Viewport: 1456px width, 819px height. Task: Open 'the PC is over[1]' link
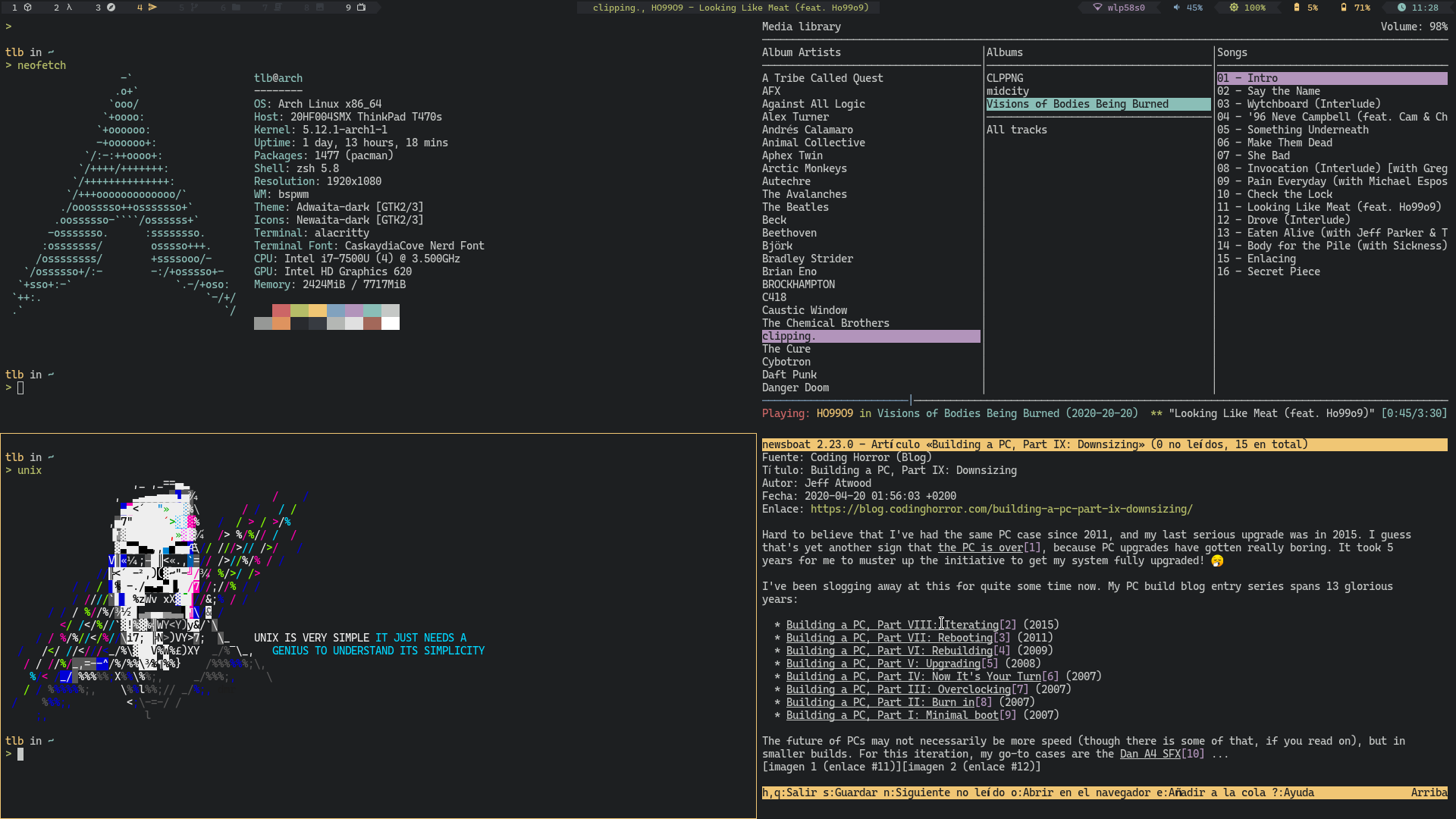(x=989, y=548)
